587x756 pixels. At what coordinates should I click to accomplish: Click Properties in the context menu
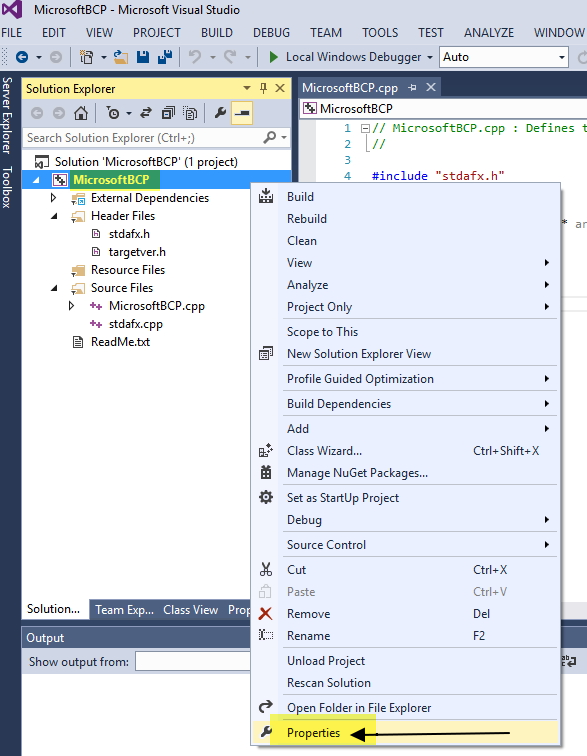click(406, 733)
